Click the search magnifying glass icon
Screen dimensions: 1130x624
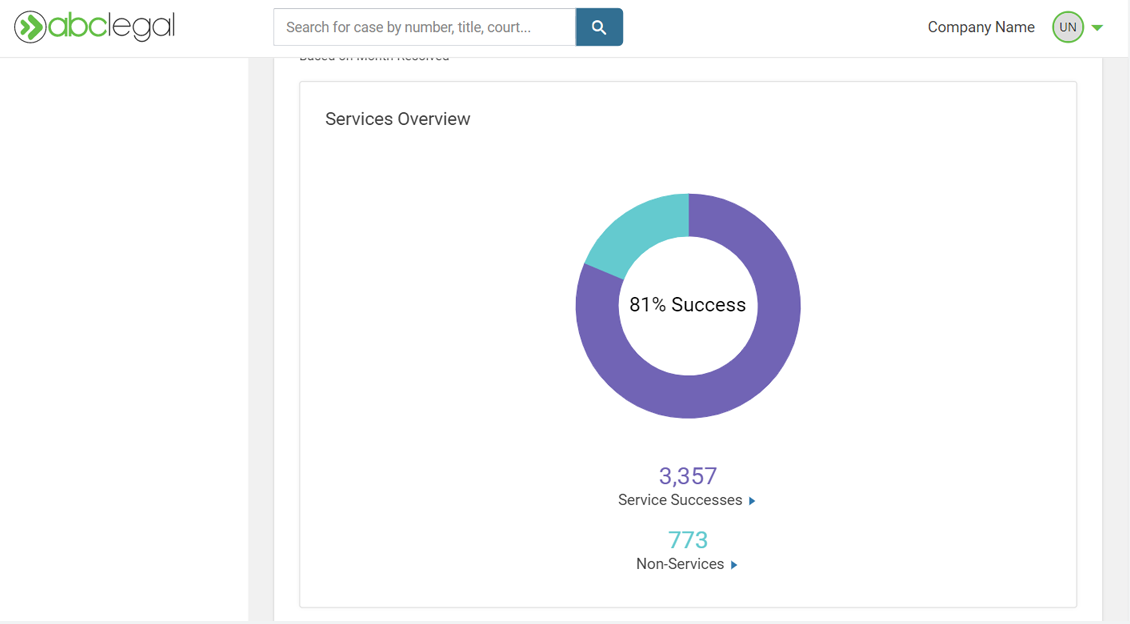coord(599,27)
